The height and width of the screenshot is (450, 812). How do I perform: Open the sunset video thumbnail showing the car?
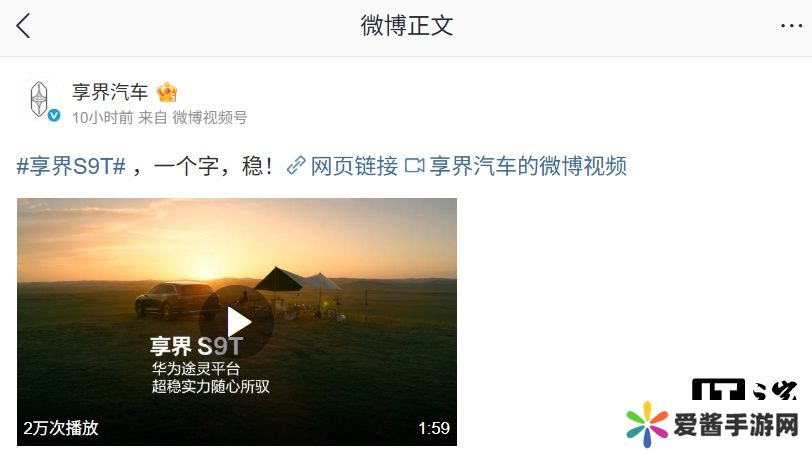tap(237, 321)
